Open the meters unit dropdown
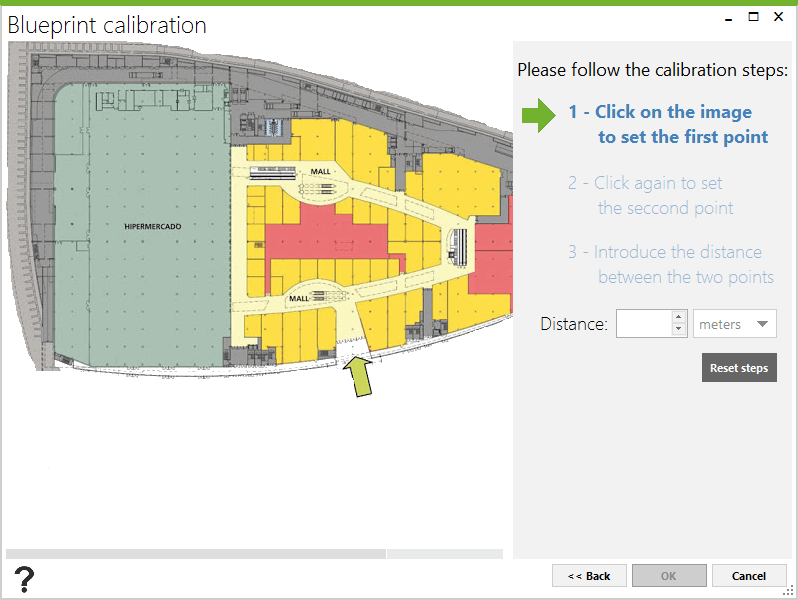Screen dimensions: 798x600 point(734,324)
